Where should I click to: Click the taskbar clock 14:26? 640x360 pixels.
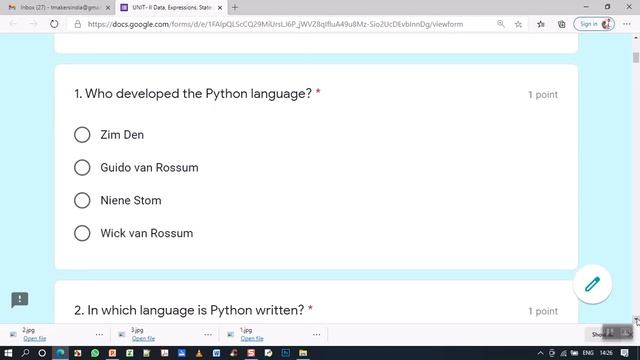(x=606, y=353)
